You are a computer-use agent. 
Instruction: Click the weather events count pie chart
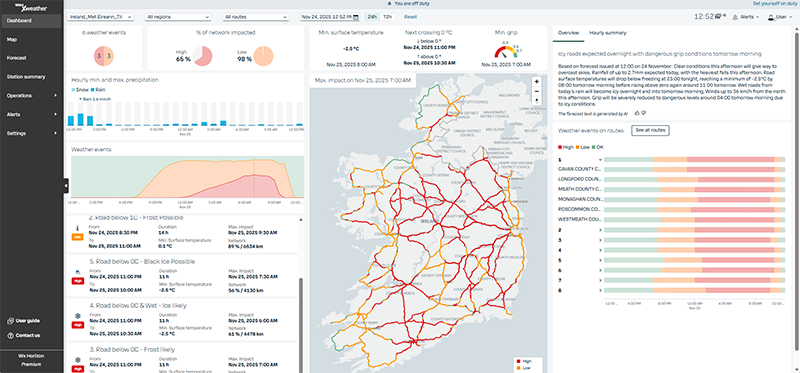[x=104, y=56]
